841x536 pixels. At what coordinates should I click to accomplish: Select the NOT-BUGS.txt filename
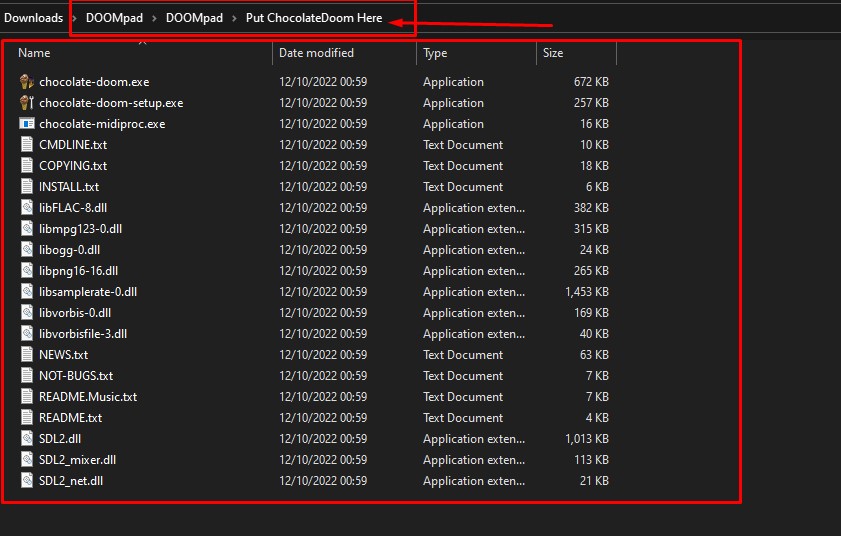76,376
